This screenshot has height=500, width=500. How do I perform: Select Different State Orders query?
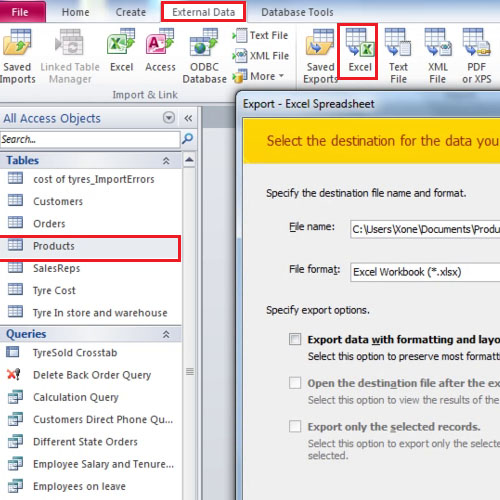[91, 442]
